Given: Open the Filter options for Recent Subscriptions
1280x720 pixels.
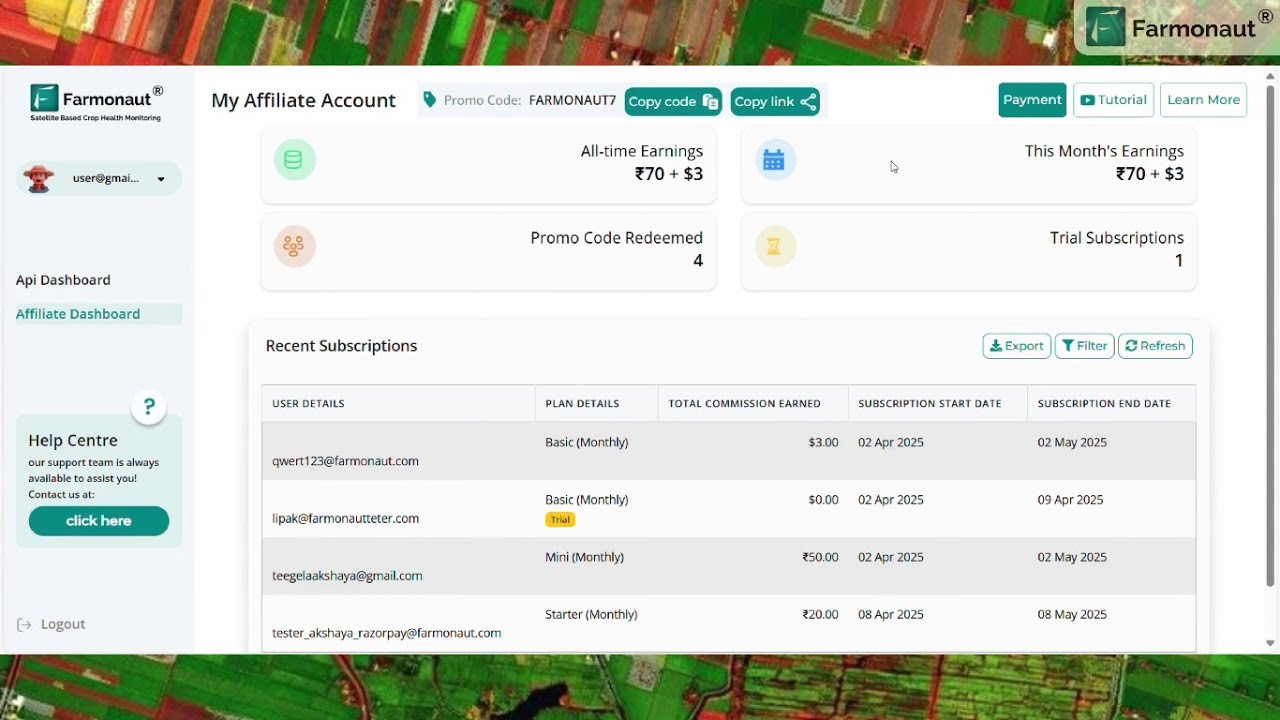Looking at the screenshot, I should point(1084,345).
